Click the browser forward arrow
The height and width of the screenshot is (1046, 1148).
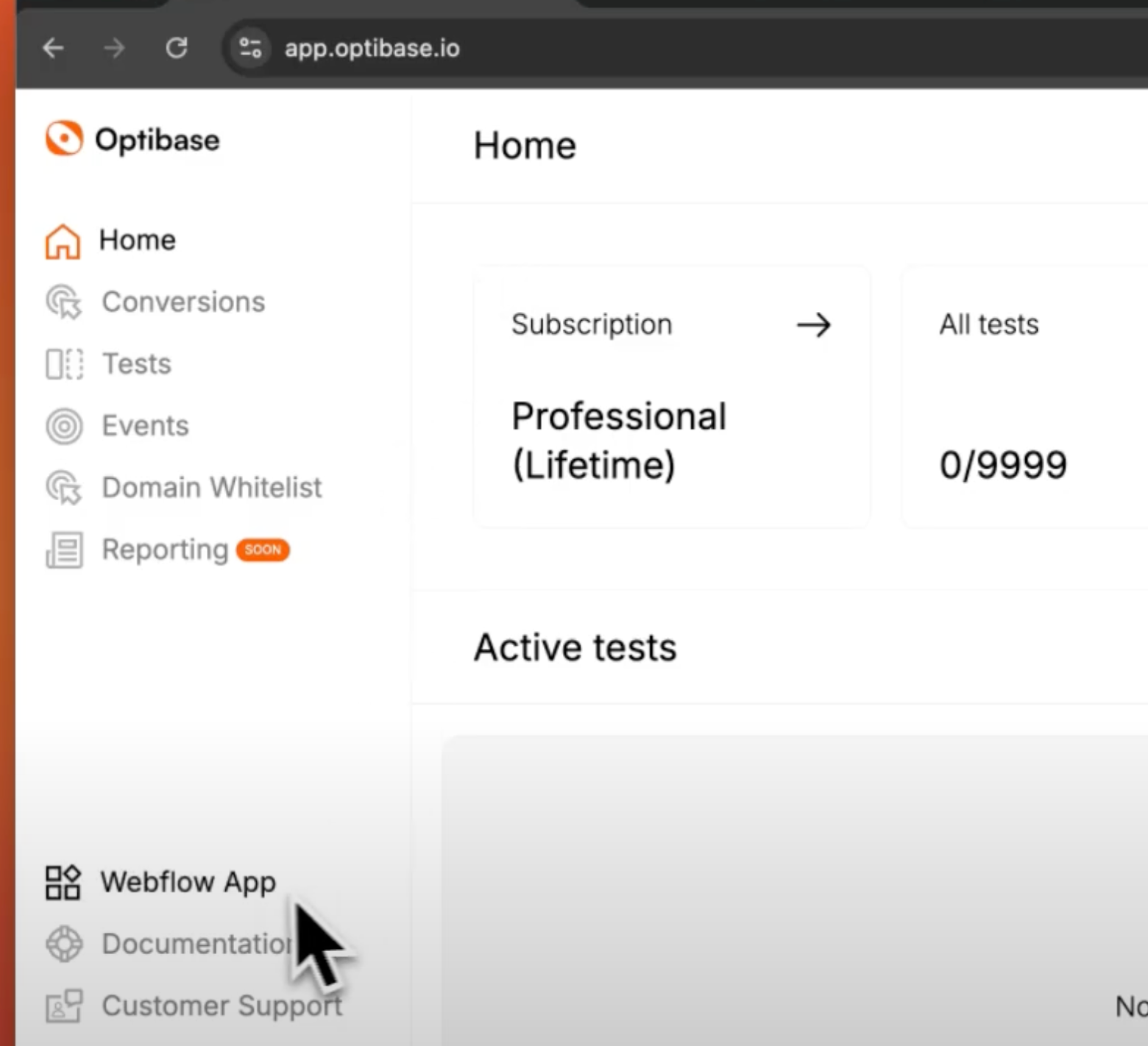114,49
